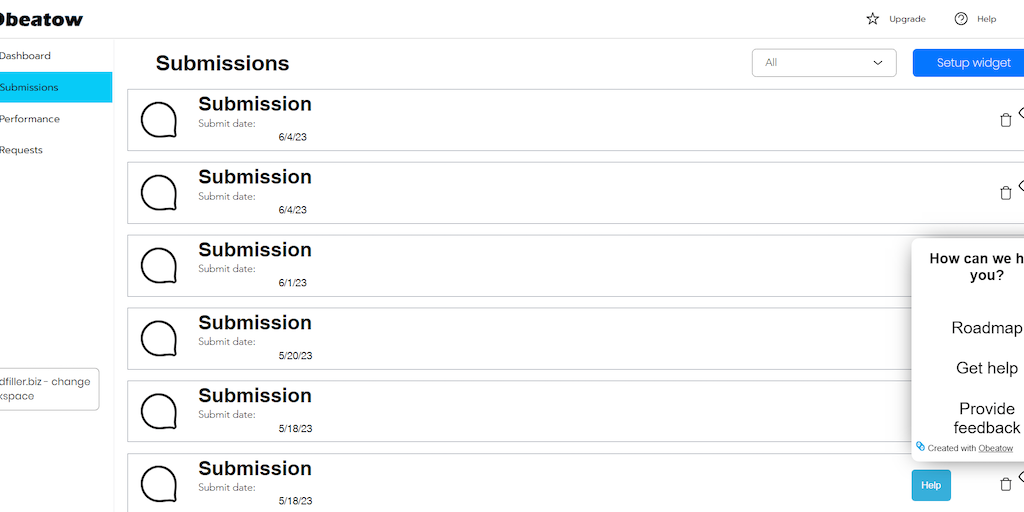This screenshot has height=512, width=1024.
Task: Select Provide feedback option
Action: tap(986, 418)
